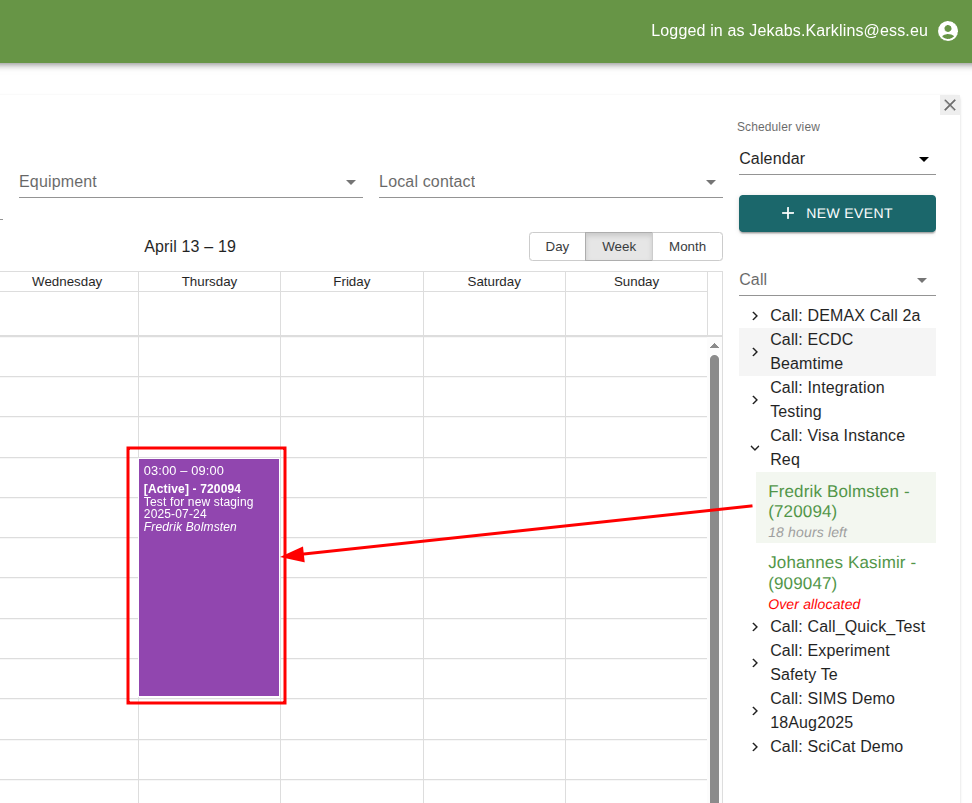Expand Call: DEMAX Call 2a
The height and width of the screenshot is (803, 972).
(754, 314)
